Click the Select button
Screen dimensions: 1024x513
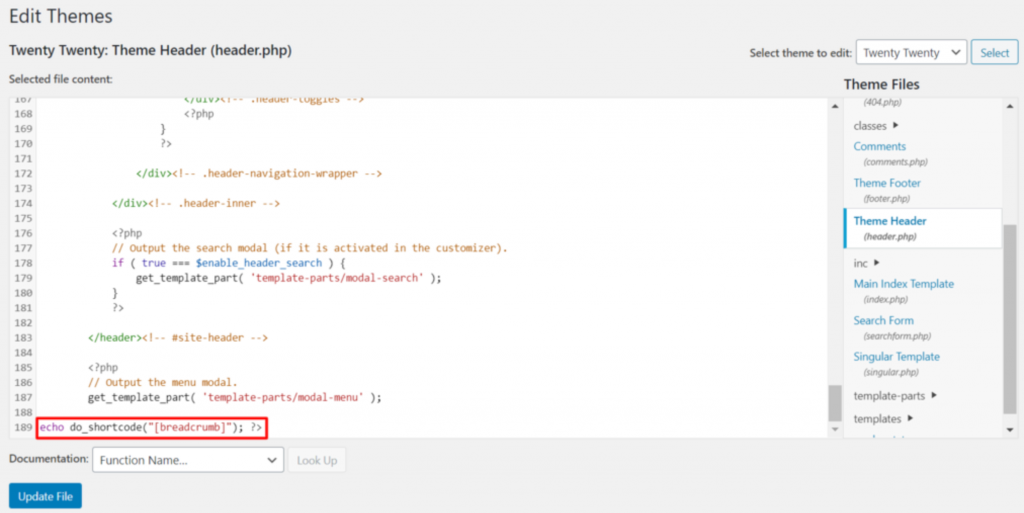tap(994, 52)
